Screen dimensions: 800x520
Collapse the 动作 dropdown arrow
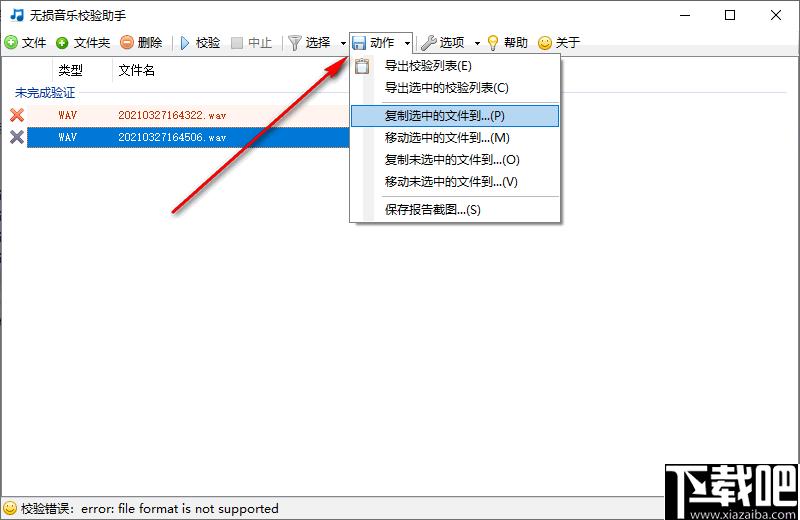coord(407,43)
